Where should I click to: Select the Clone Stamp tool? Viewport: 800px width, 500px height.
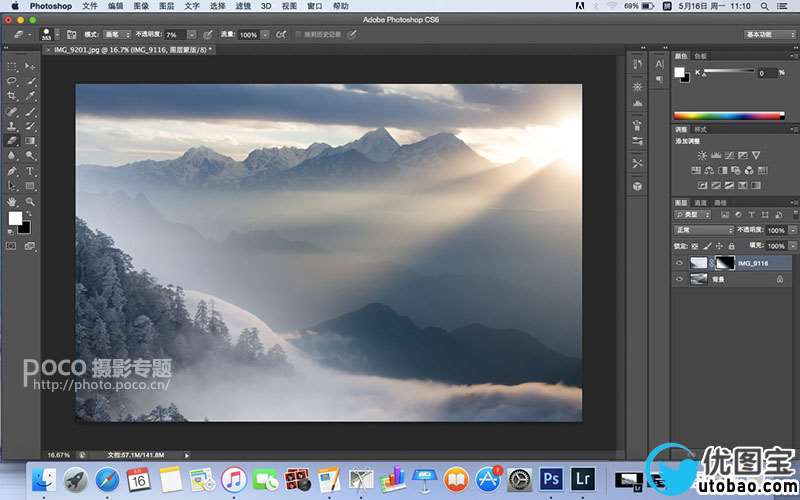tap(12, 126)
